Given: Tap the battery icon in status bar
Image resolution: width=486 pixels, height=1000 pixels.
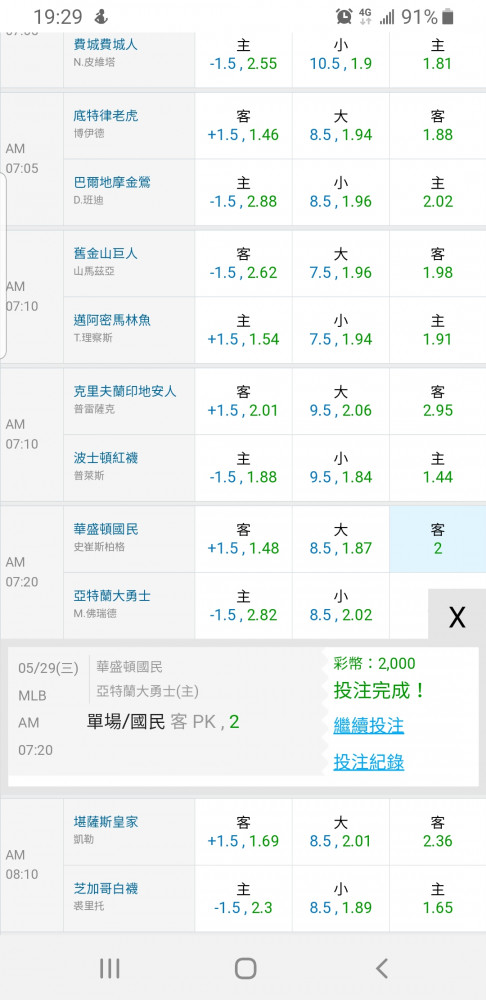Looking at the screenshot, I should (448, 17).
